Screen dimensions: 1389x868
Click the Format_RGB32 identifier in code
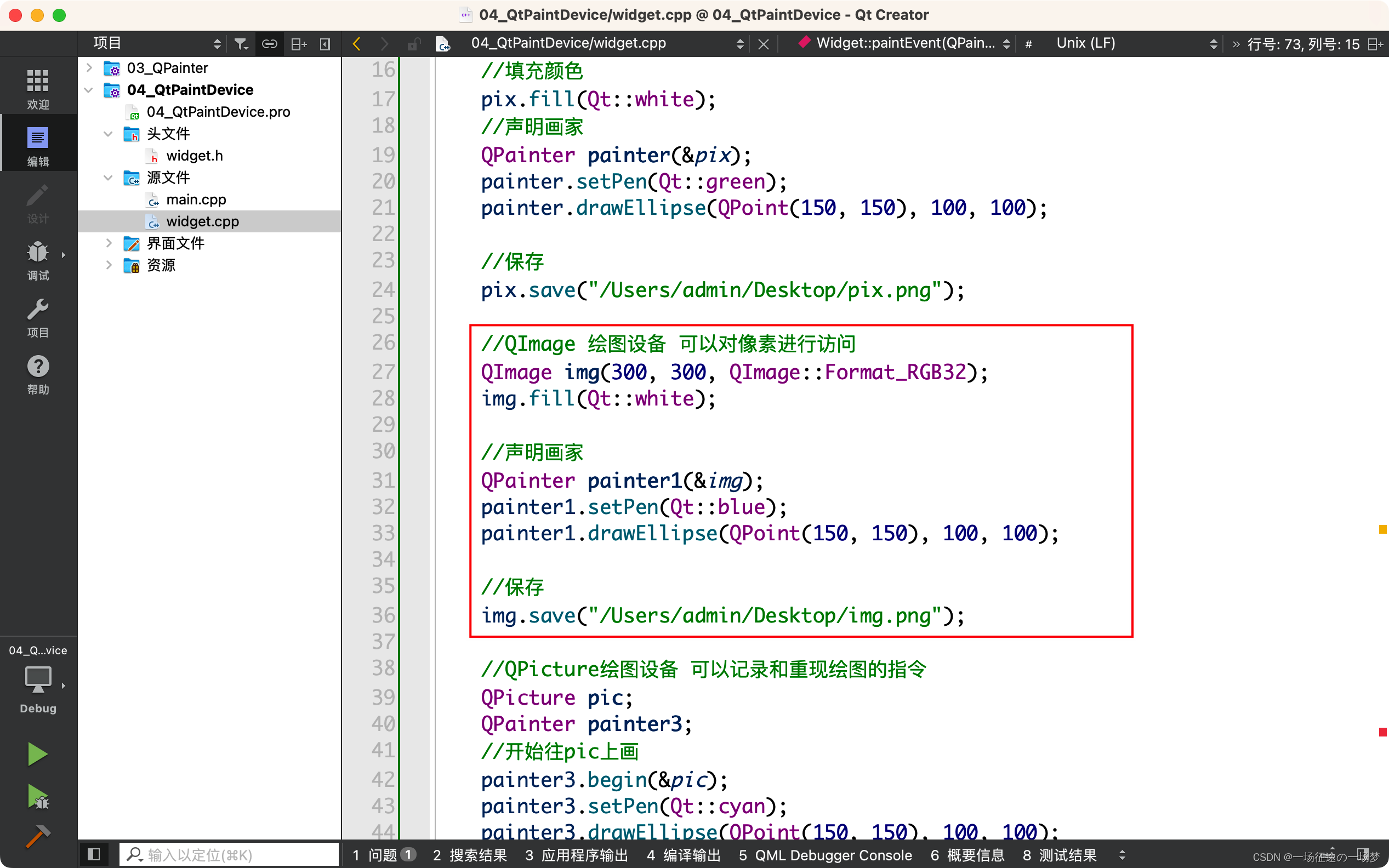point(896,372)
